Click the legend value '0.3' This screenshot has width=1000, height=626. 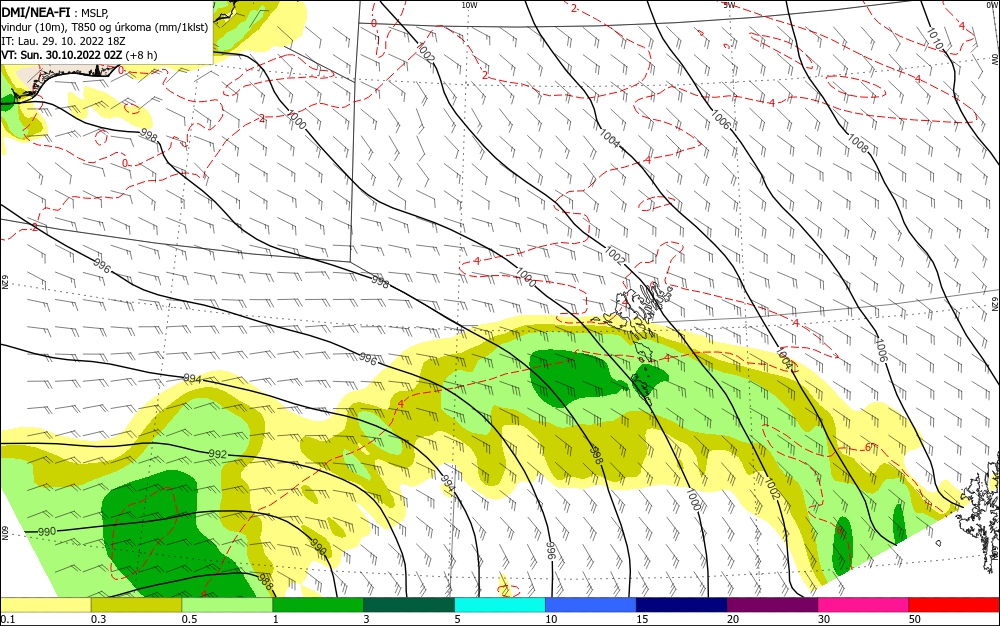(x=99, y=619)
